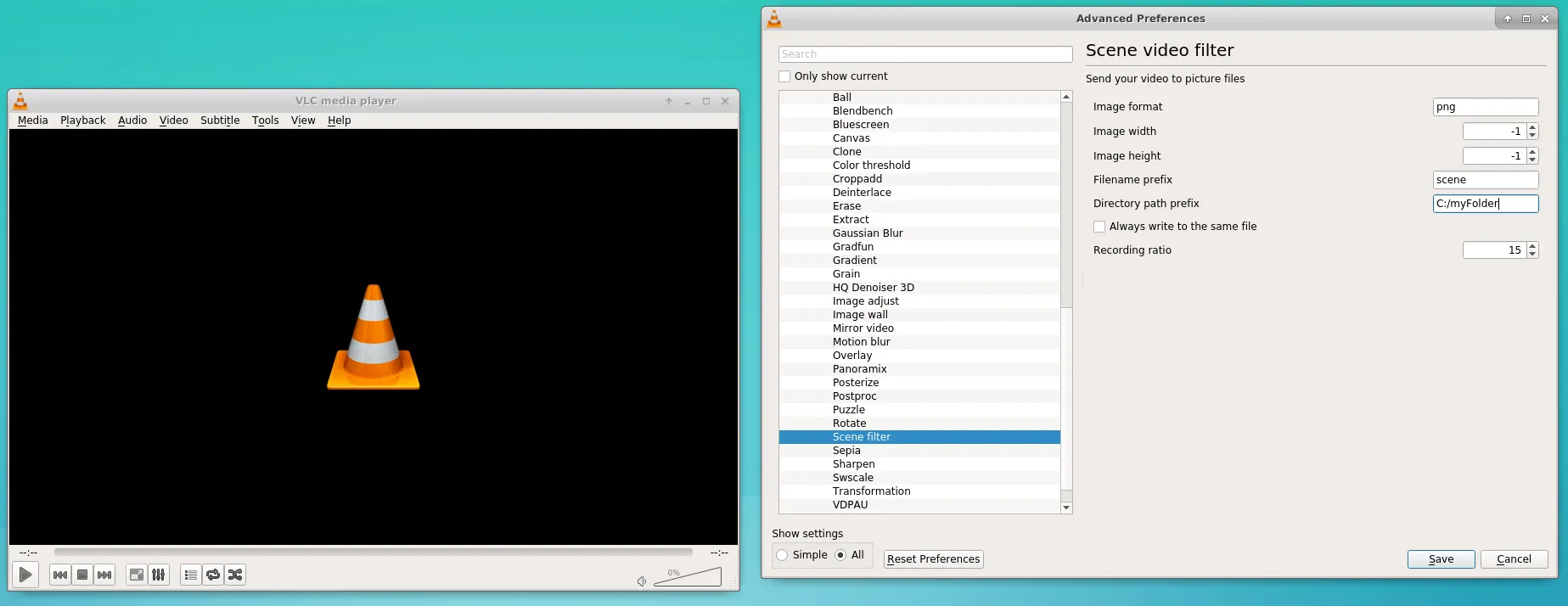Click the Filename prefix input field
The image size is (1568, 606).
click(x=1486, y=180)
